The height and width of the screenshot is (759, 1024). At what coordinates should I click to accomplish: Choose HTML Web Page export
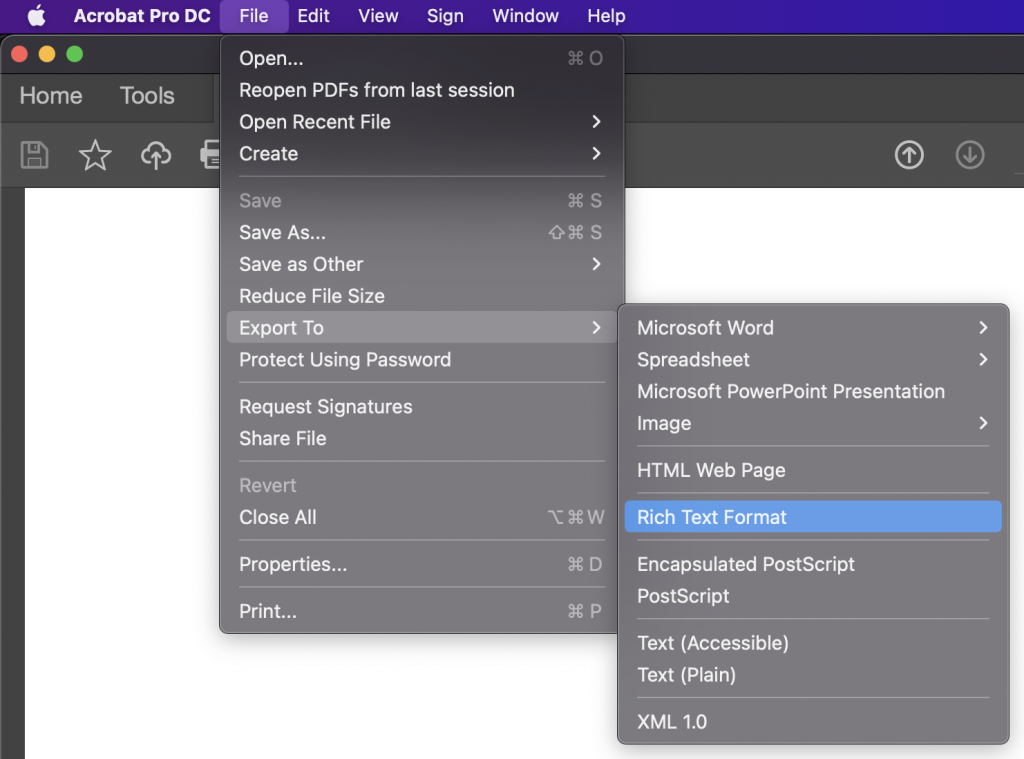pos(711,471)
